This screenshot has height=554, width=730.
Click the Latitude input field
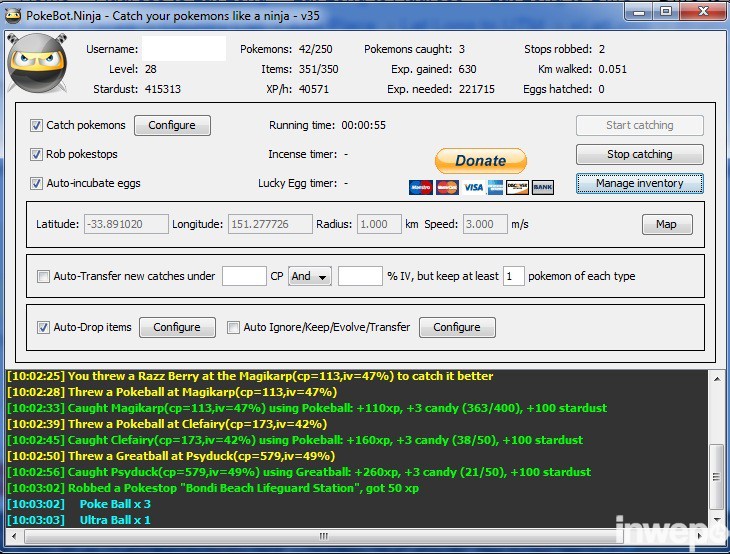tap(126, 224)
